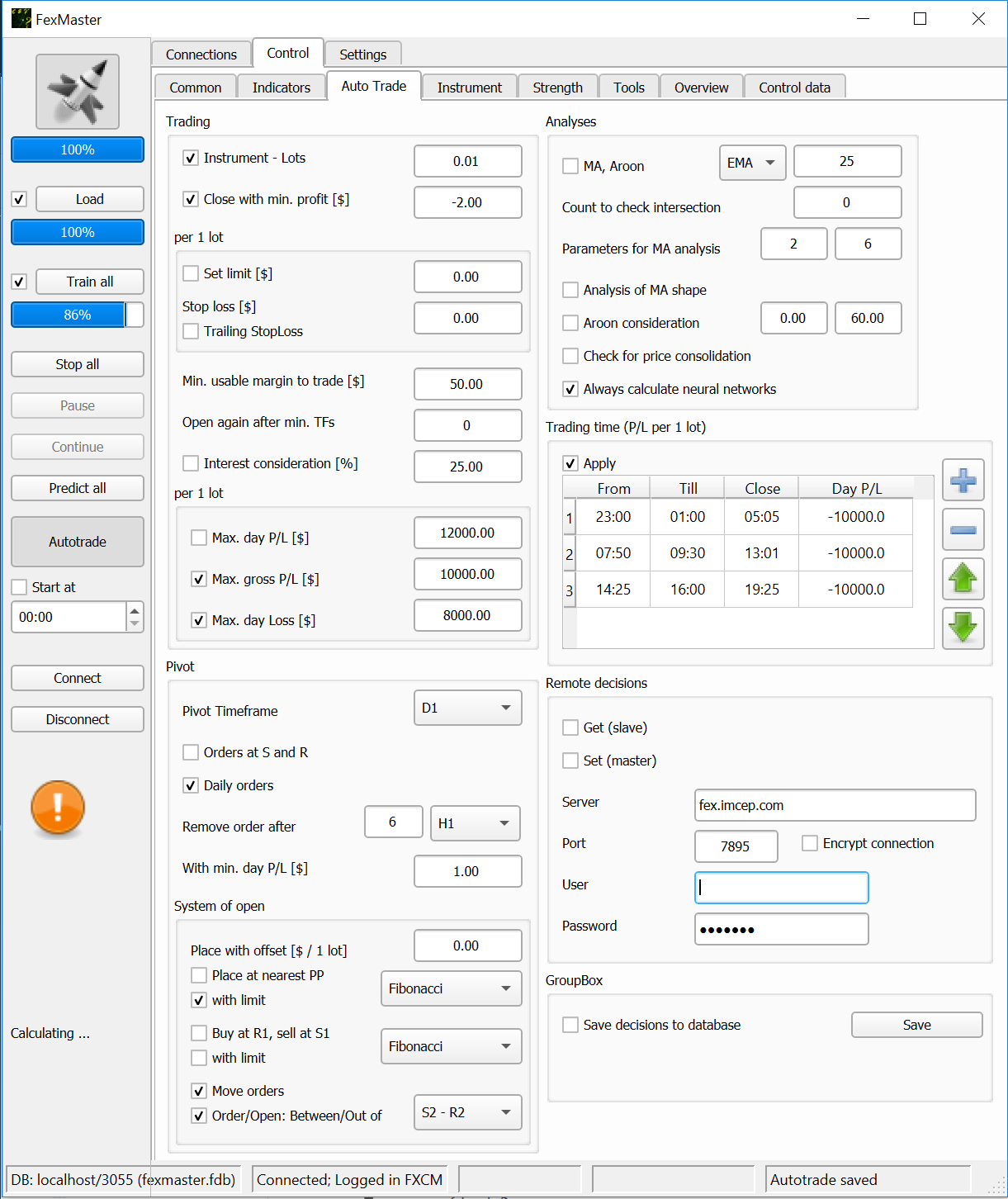
Task: Click the green down arrow icon
Action: click(x=963, y=628)
